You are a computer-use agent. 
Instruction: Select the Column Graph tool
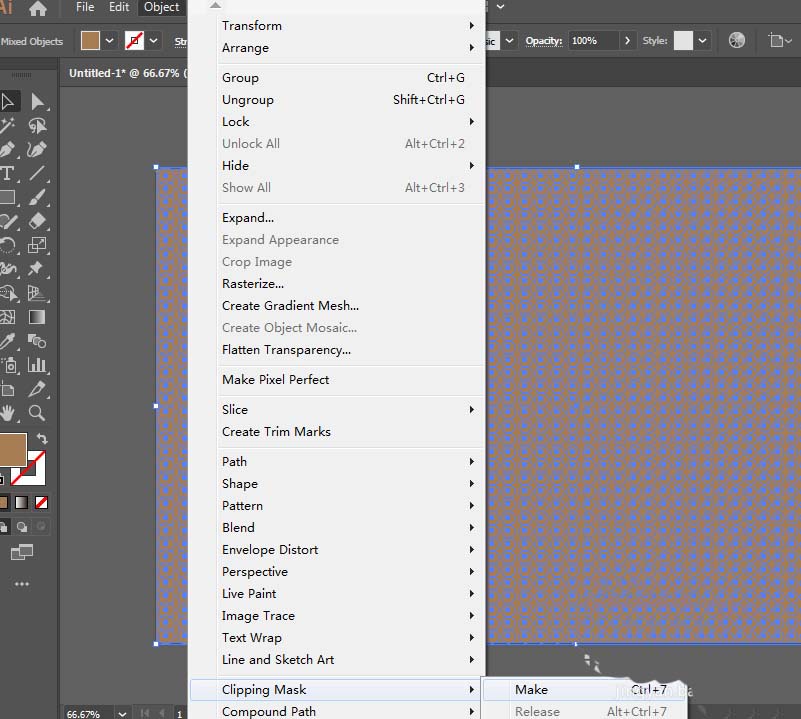[x=37, y=365]
